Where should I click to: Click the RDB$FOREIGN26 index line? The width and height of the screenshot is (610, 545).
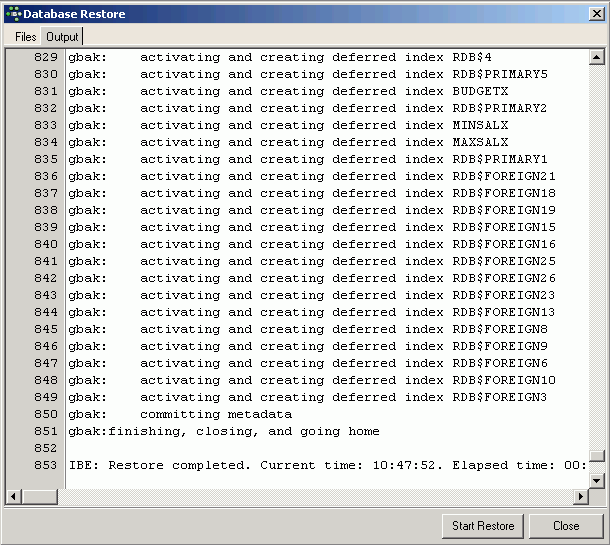[312, 278]
